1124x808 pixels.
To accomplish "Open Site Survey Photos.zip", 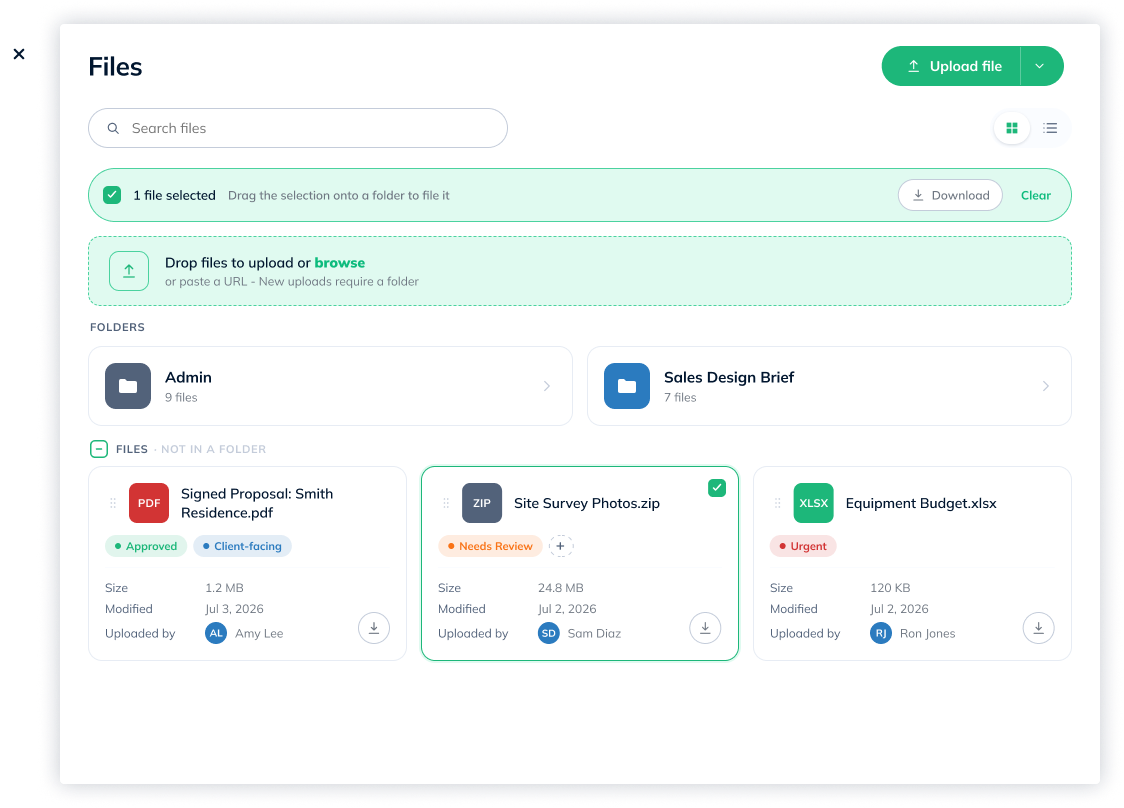I will [586, 503].
